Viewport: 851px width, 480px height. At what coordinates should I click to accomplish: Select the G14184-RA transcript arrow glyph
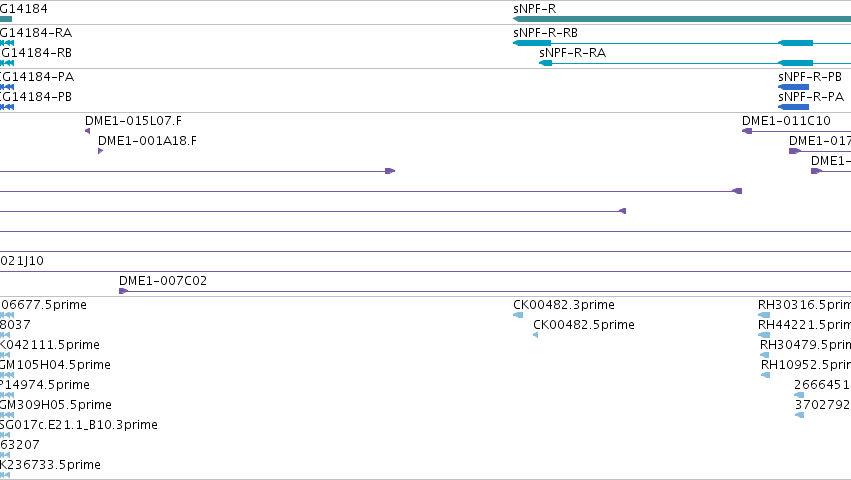tap(7, 43)
